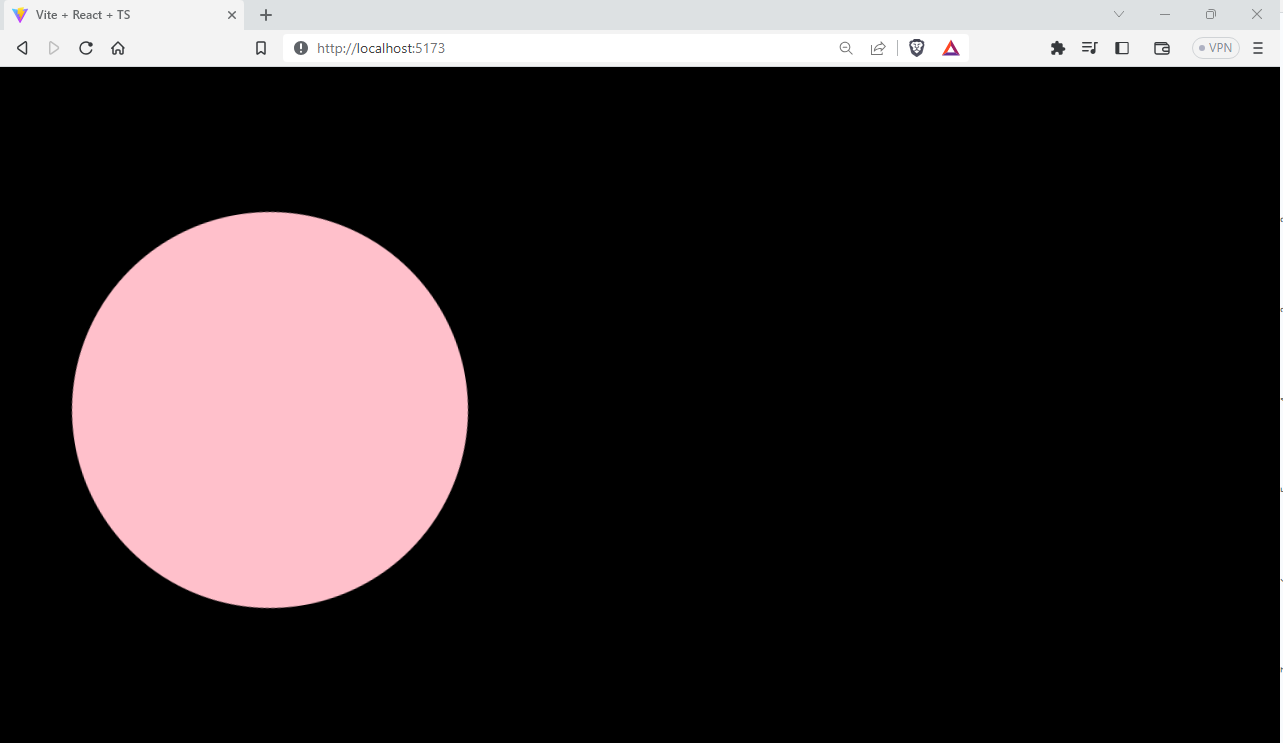This screenshot has width=1283, height=743.
Task: Click the zoom magnifier icon in address bar
Action: [846, 48]
